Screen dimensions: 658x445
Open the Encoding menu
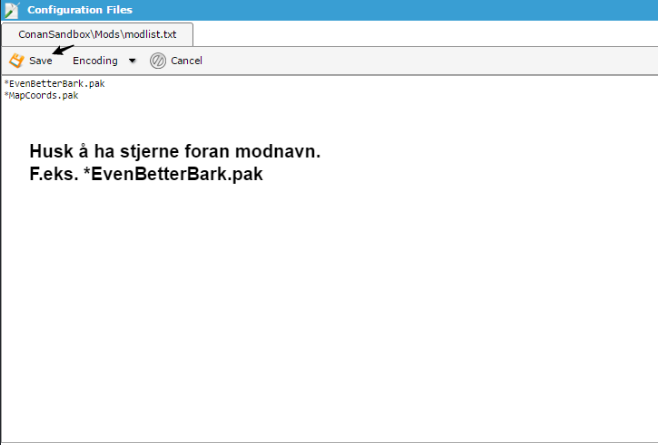coord(95,60)
